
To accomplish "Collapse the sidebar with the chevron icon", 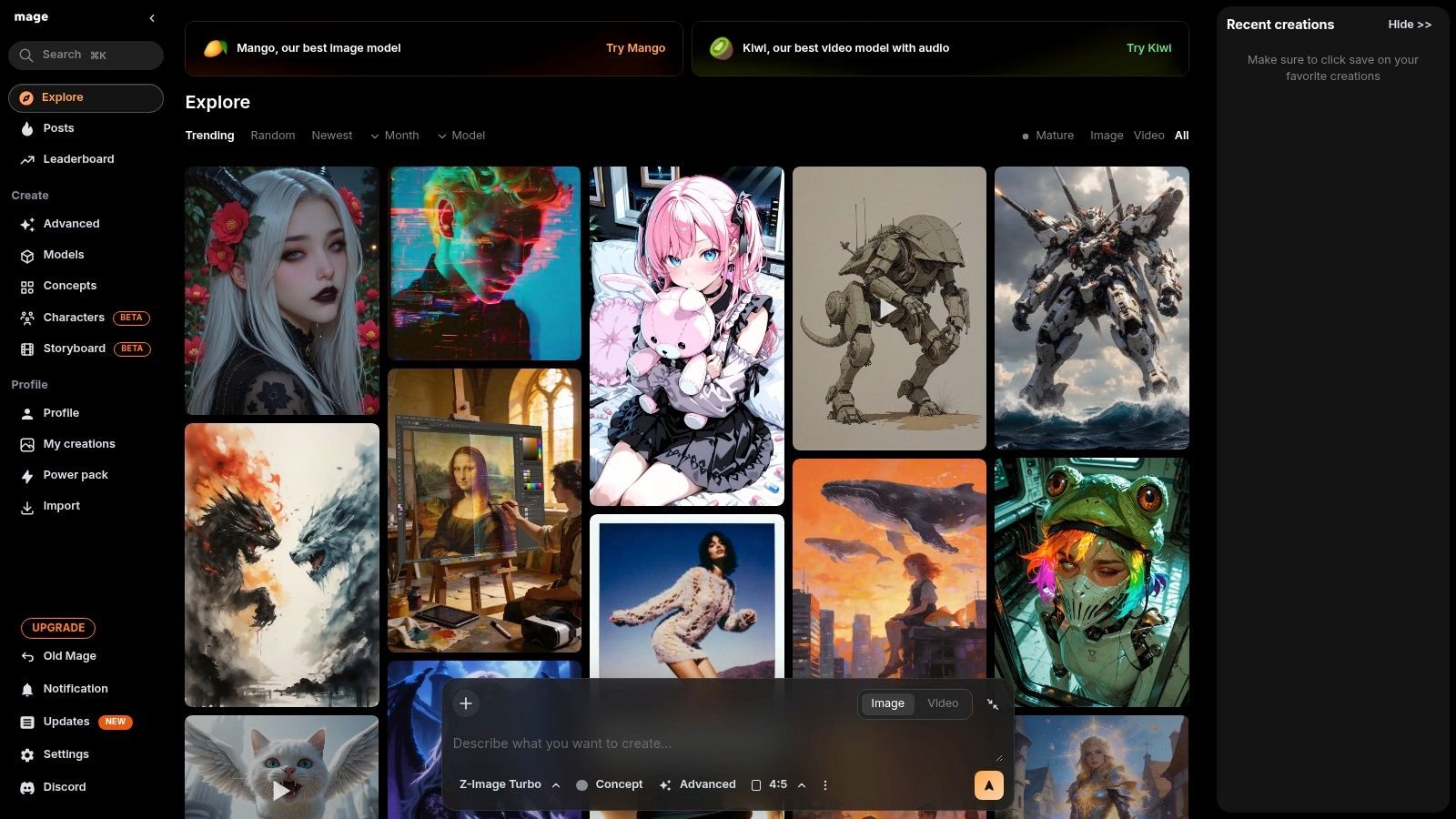I will tap(152, 18).
